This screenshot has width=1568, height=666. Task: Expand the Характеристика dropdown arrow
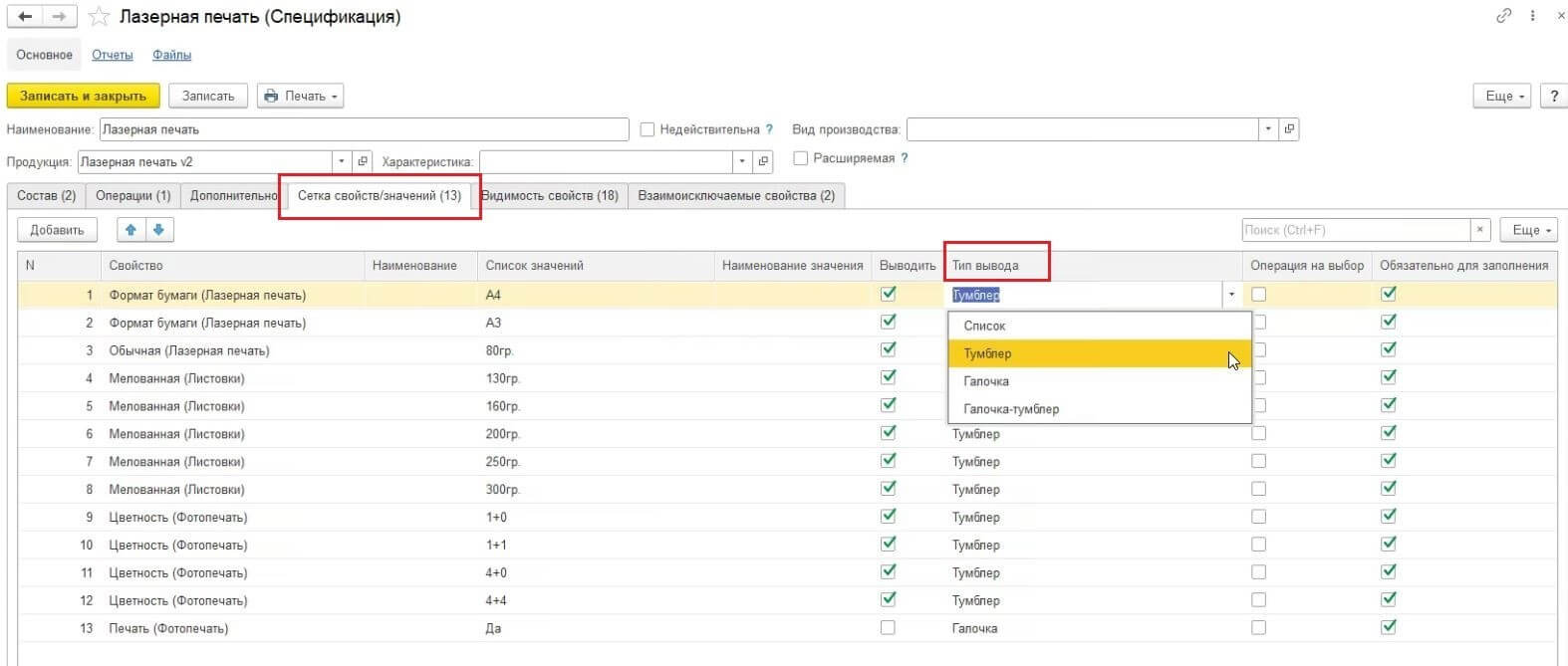[742, 161]
